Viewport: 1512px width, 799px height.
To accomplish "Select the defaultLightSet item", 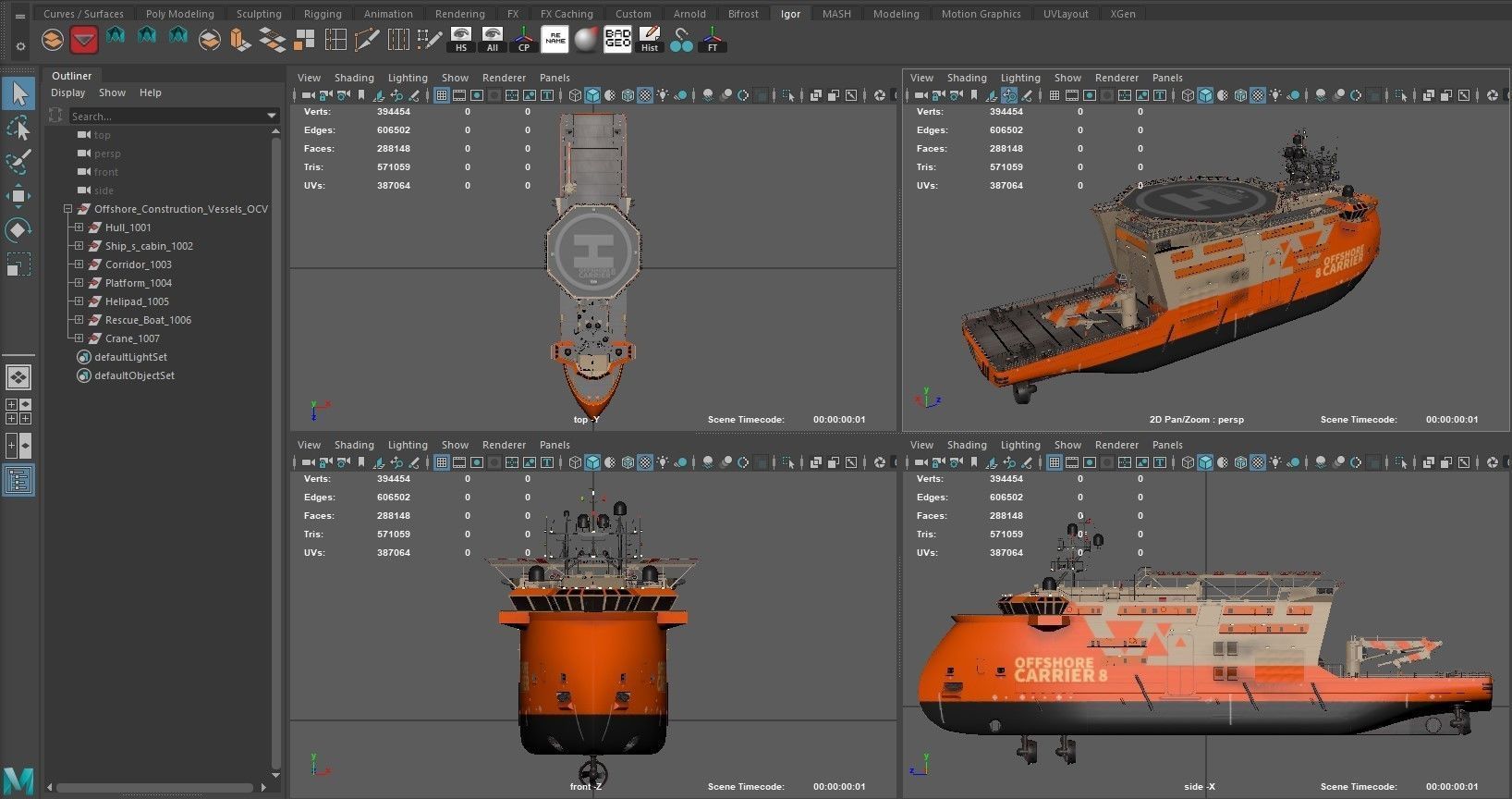I will coord(130,357).
